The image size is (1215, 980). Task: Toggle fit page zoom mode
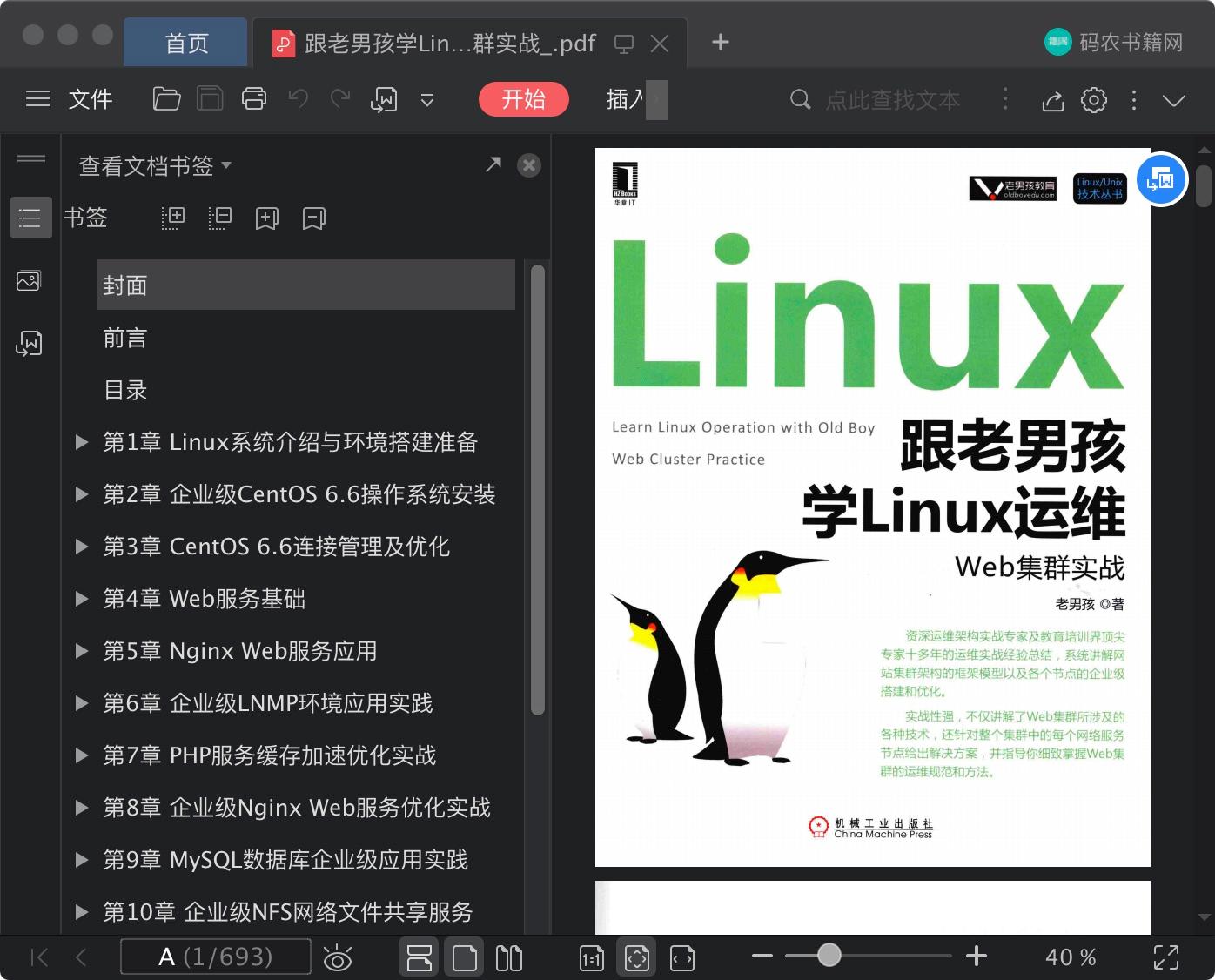coord(637,957)
